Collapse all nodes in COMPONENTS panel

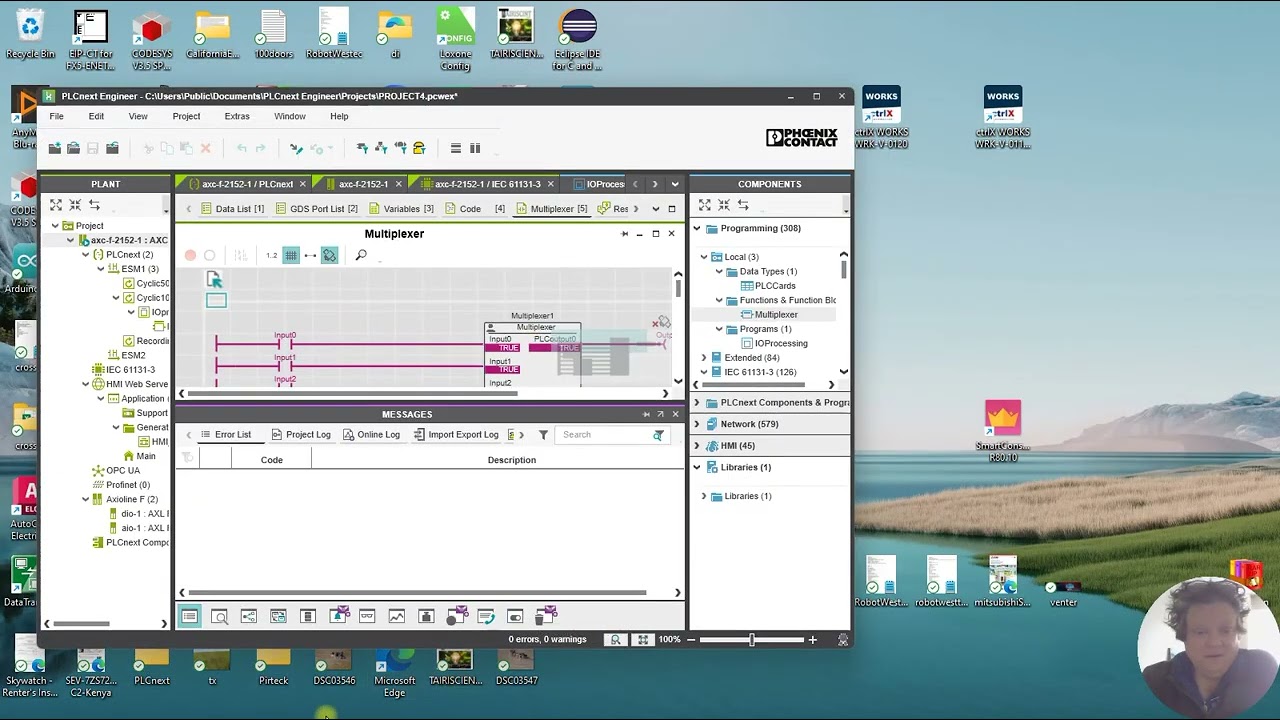tap(724, 205)
